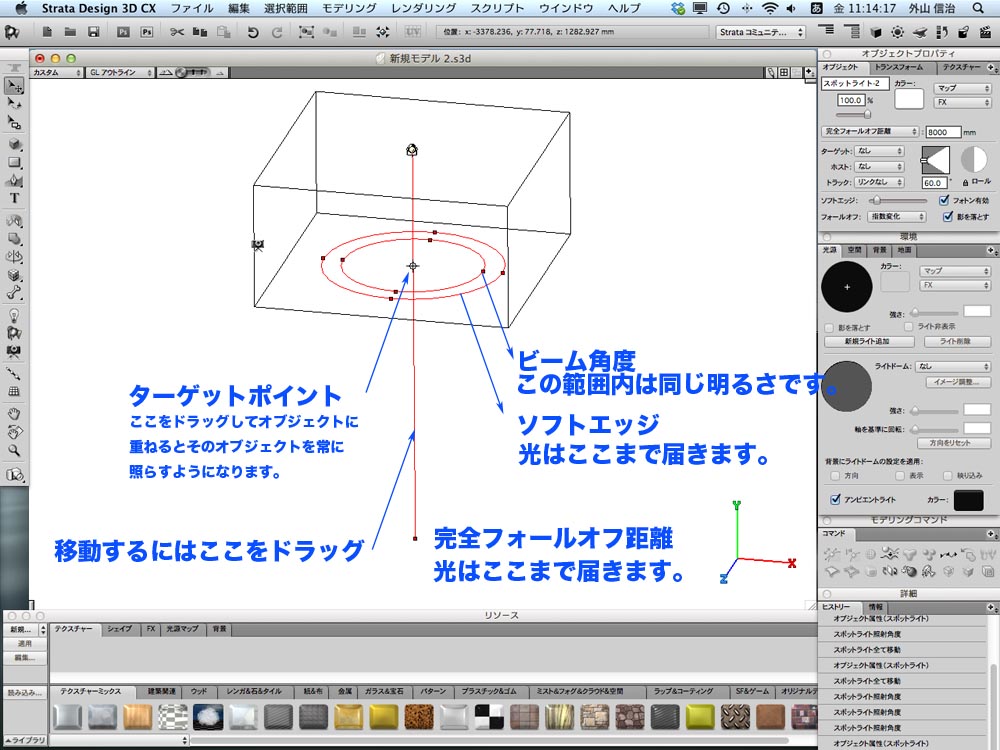The height and width of the screenshot is (750, 1000).
Task: Open the GL アウトライン display mode dropdown
Action: click(x=121, y=73)
